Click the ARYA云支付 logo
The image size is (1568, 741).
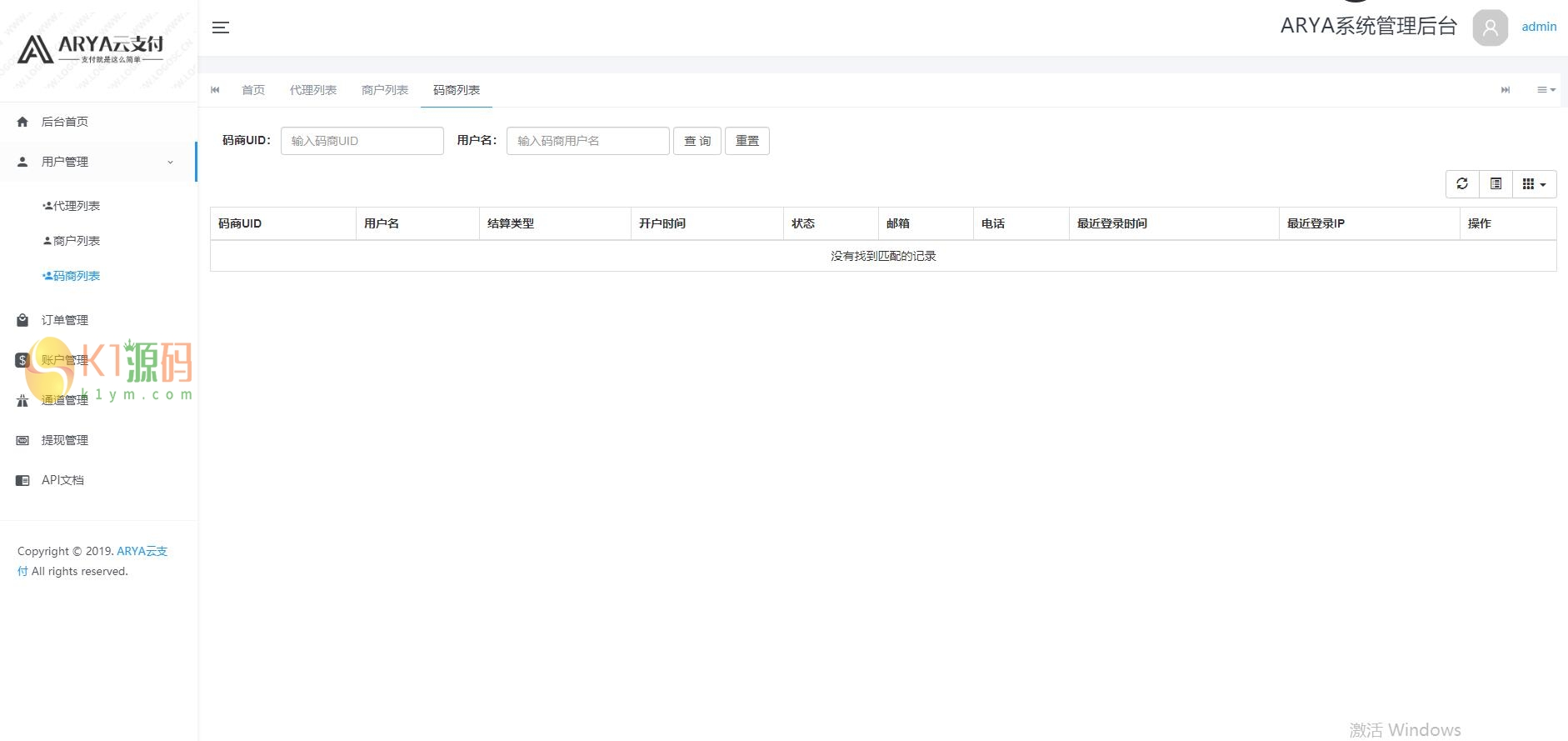(x=91, y=49)
